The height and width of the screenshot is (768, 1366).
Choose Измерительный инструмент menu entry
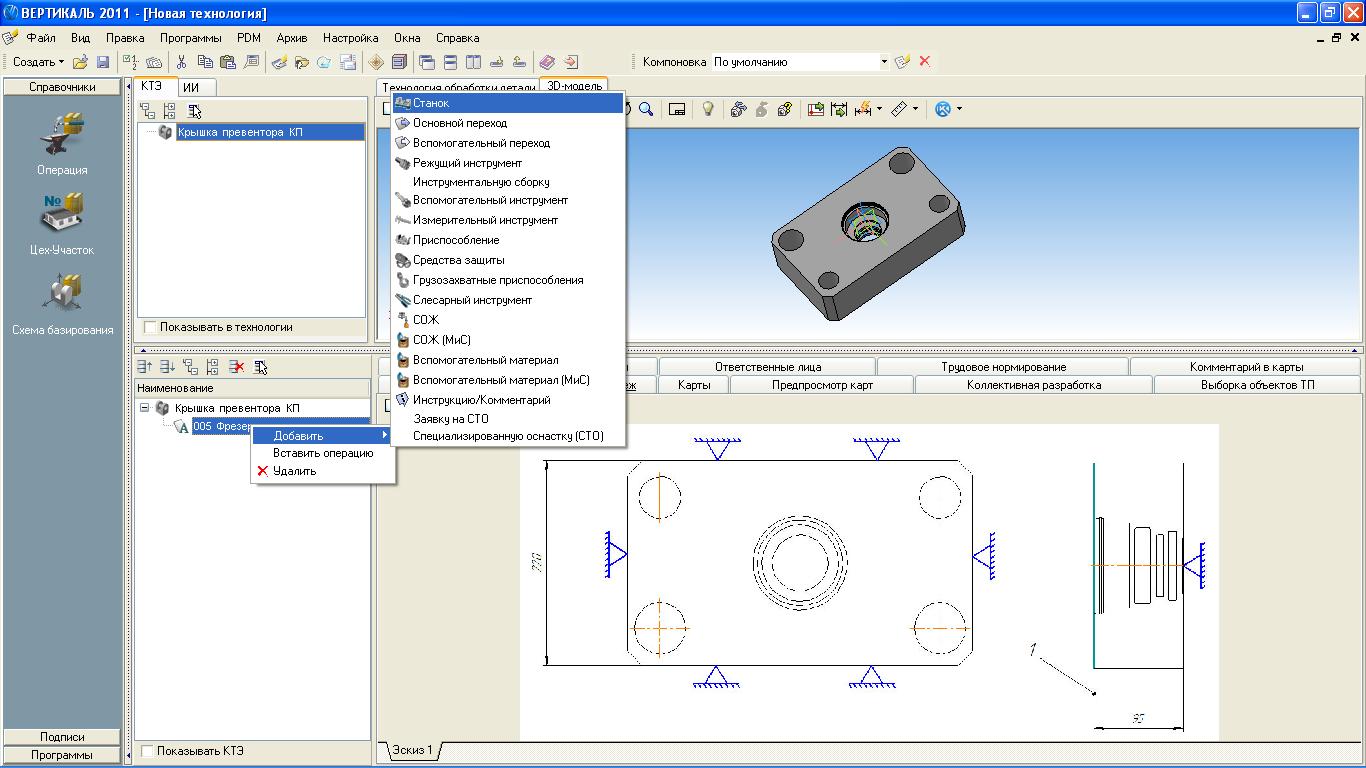pos(508,220)
